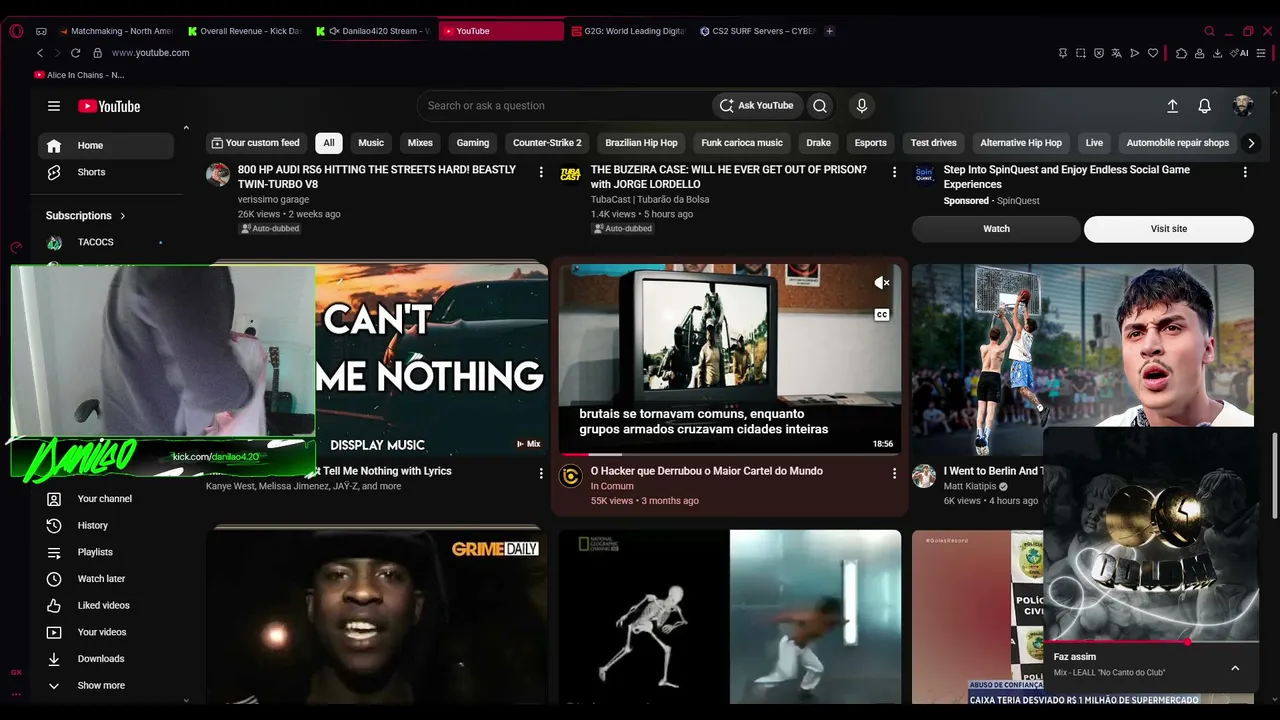Click the Ask YouTube button
The image size is (1280, 720).
pos(755,106)
